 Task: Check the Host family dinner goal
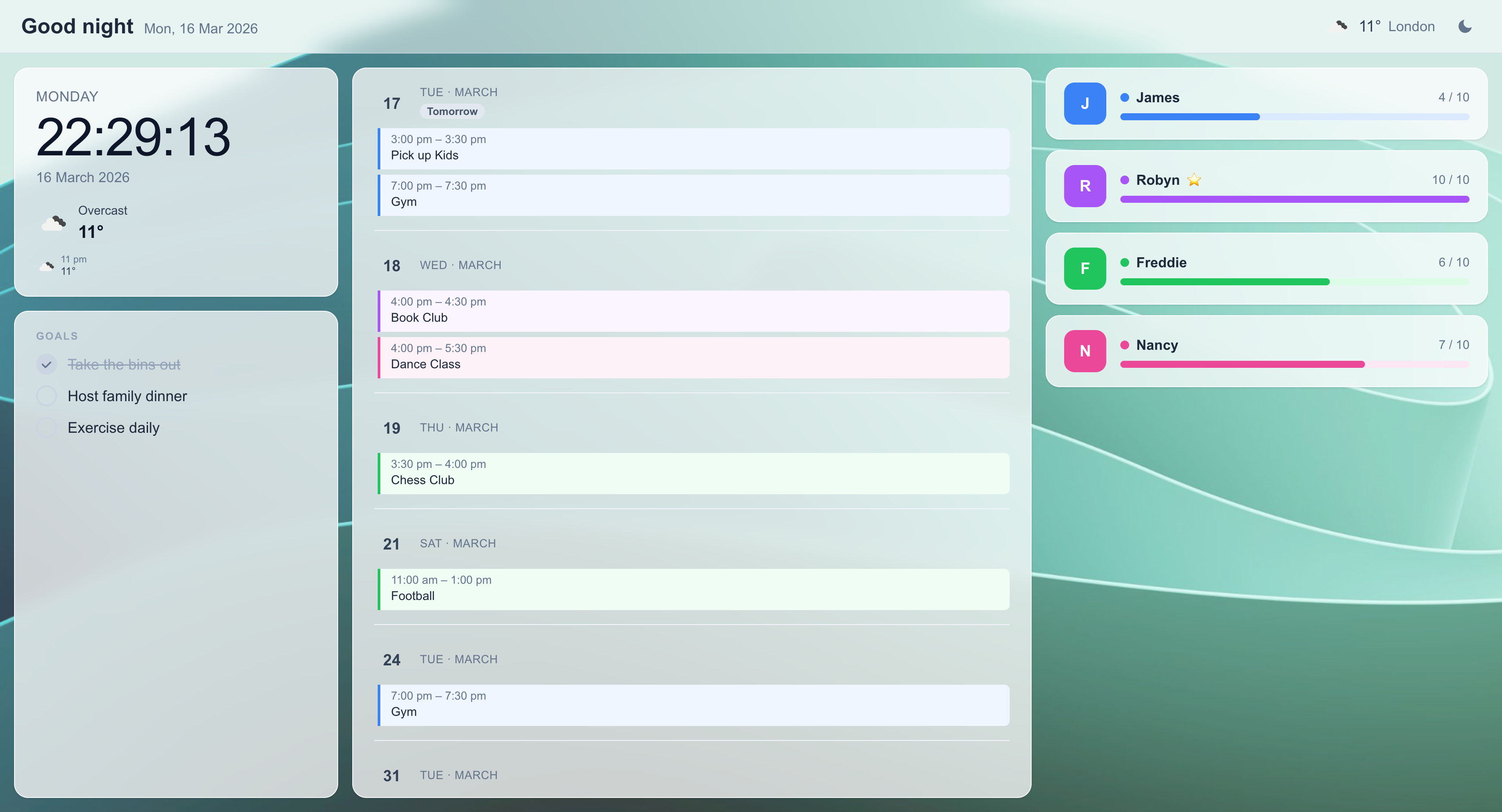47,396
